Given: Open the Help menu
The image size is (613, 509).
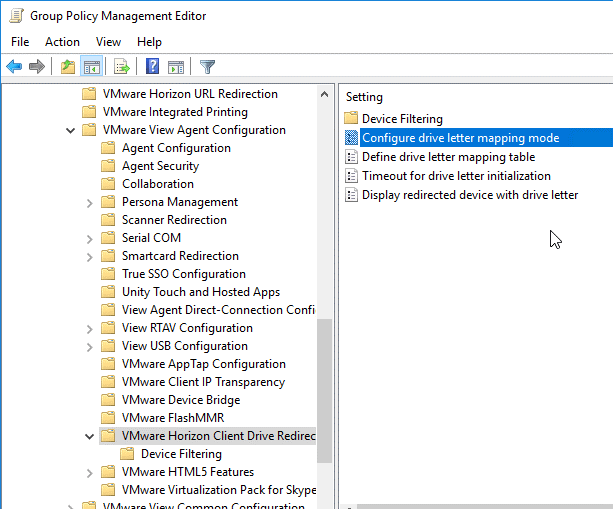Looking at the screenshot, I should pyautogui.click(x=149, y=42).
